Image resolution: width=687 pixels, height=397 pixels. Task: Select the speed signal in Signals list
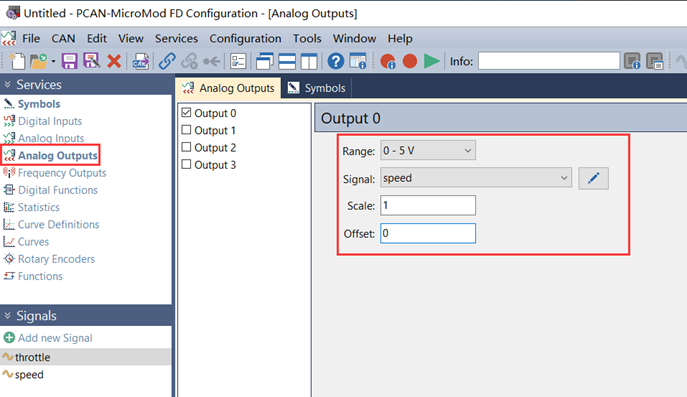tap(85, 375)
